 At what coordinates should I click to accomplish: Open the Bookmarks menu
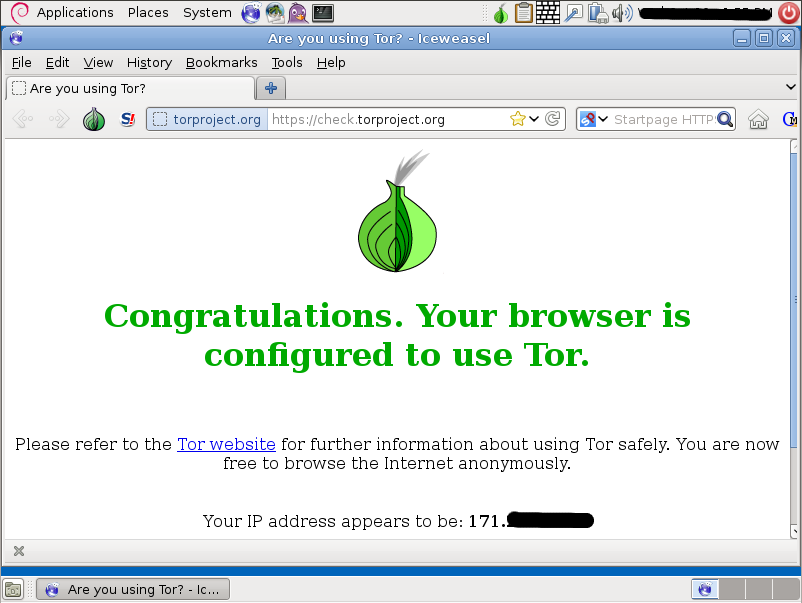click(221, 62)
